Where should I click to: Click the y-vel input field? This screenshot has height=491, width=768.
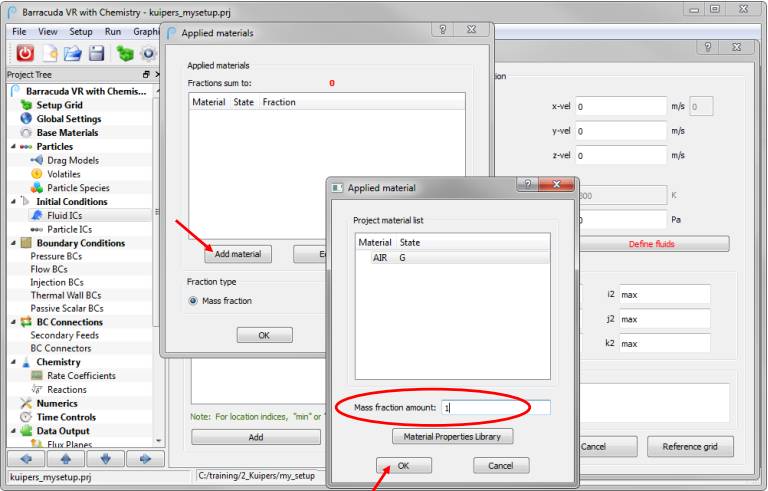[621, 131]
